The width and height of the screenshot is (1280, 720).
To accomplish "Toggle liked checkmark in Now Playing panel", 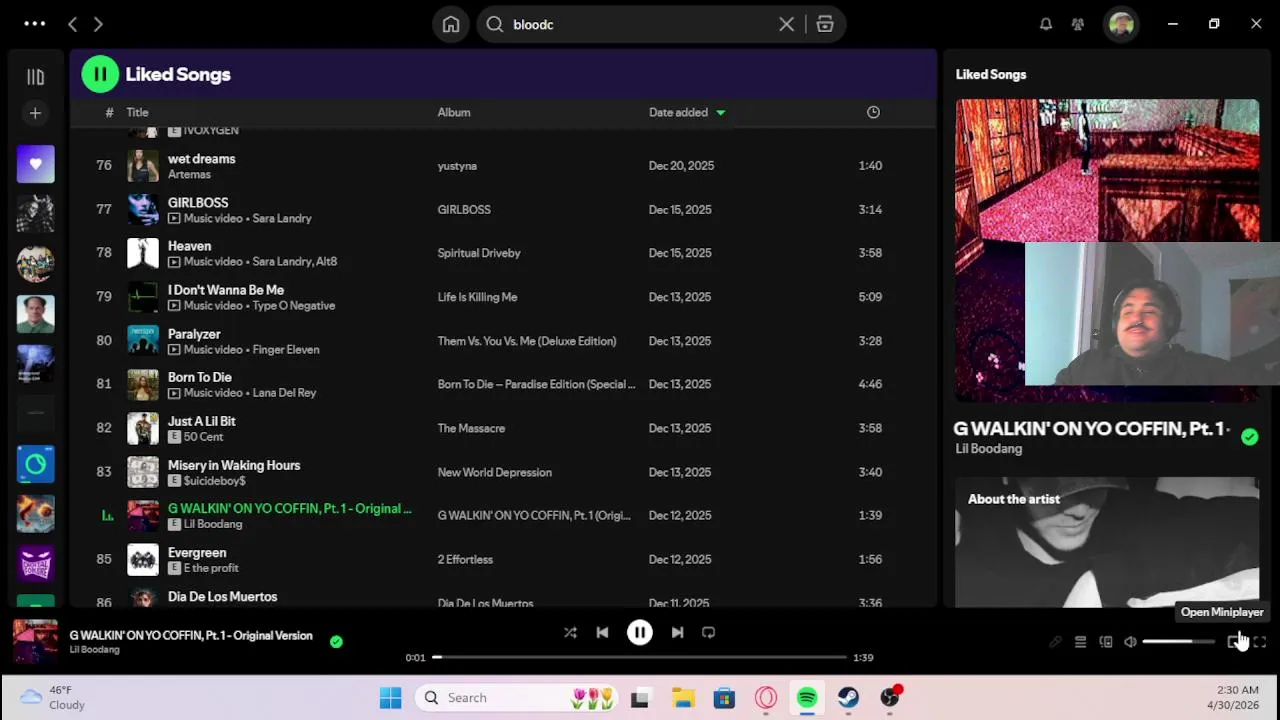I will [1249, 437].
